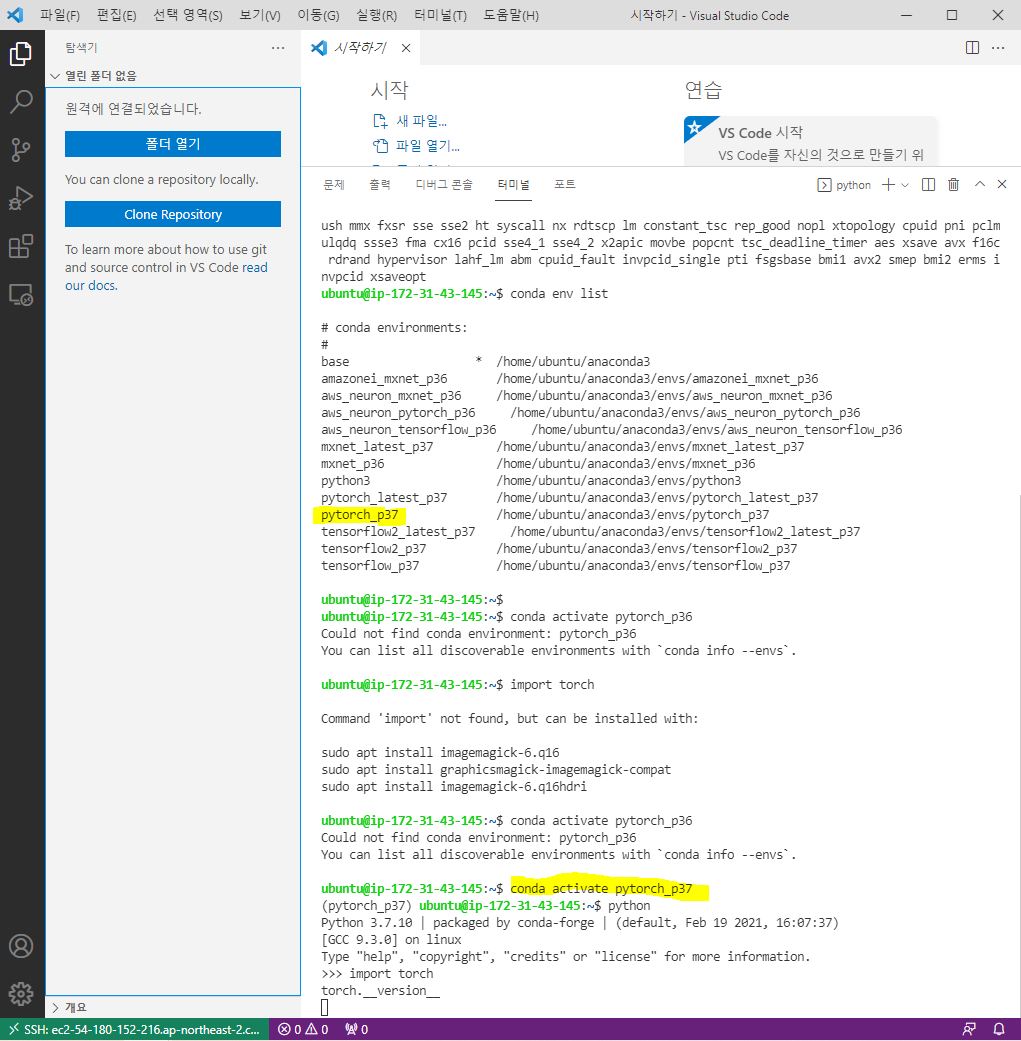Open the feedback icon in status bar
1021x1041 pixels.
(x=969, y=1029)
